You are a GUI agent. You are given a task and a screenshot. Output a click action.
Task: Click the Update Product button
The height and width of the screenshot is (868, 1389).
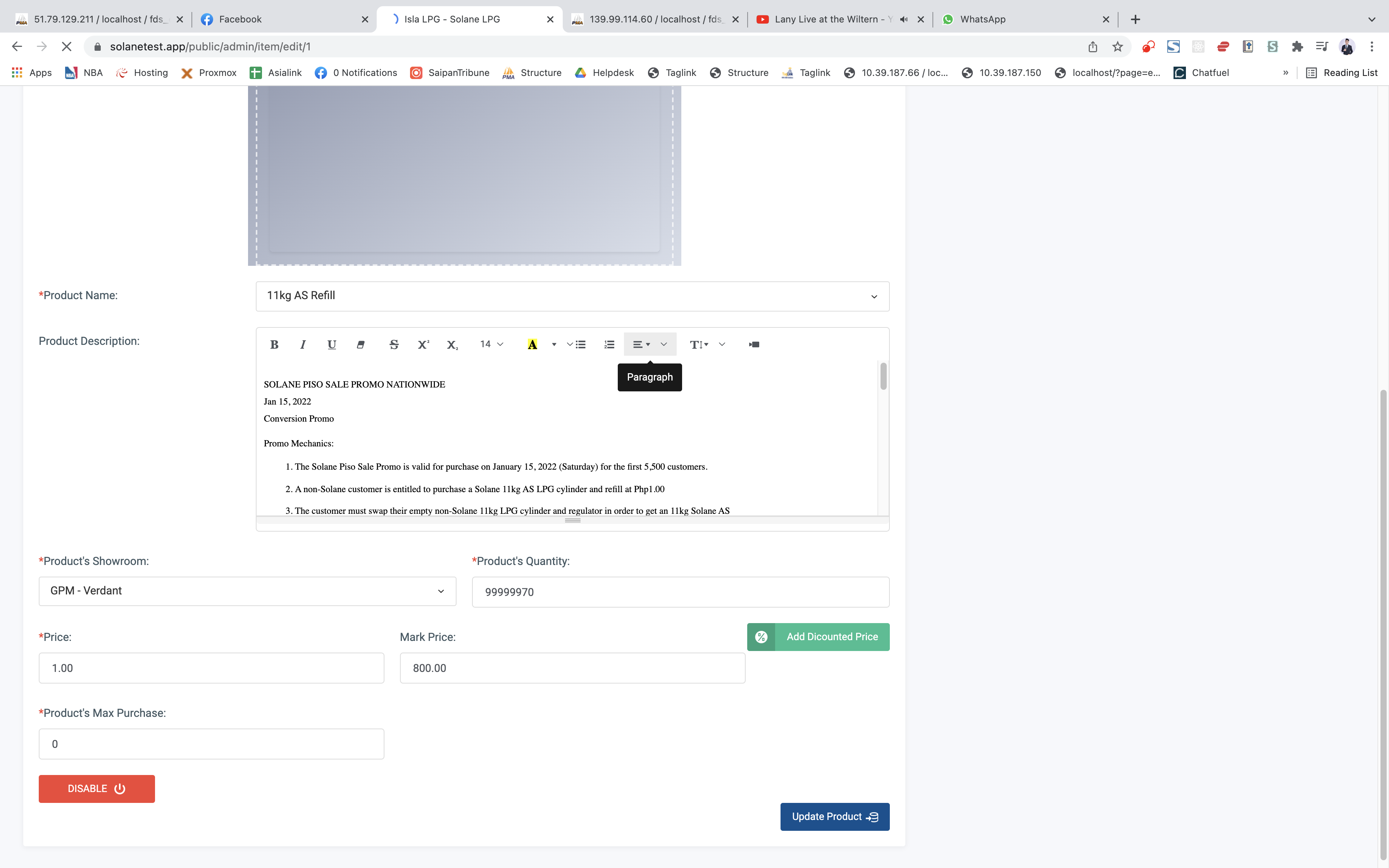tap(834, 816)
